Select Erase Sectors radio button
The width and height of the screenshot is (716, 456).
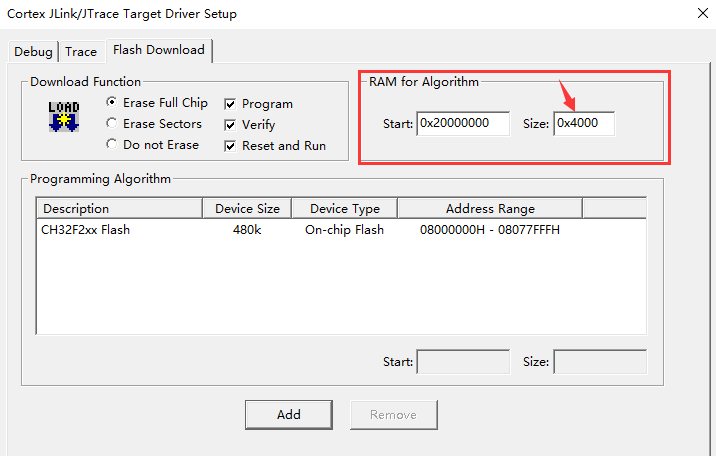click(112, 124)
